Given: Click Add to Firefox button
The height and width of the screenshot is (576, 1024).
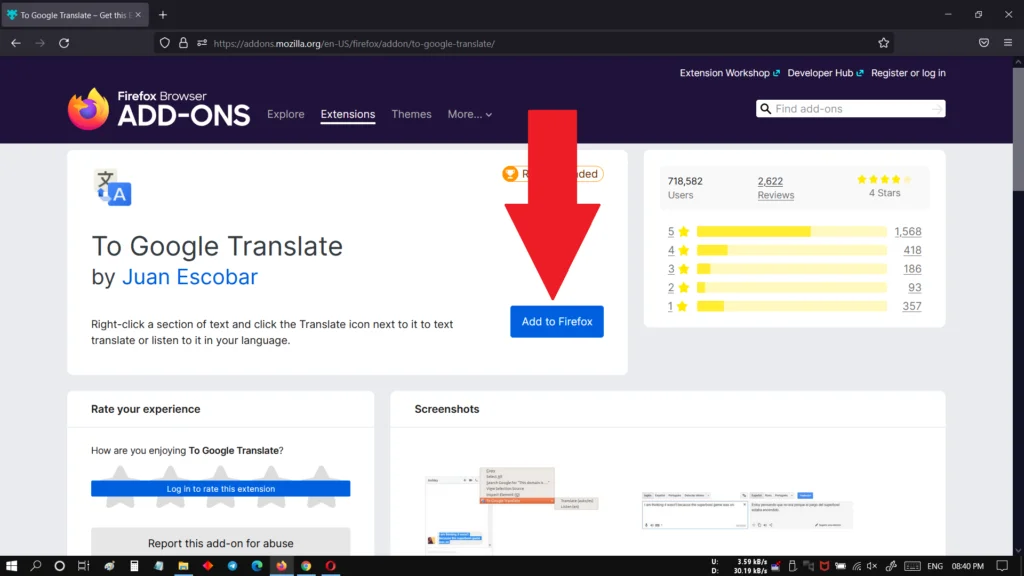Looking at the screenshot, I should pyautogui.click(x=556, y=321).
